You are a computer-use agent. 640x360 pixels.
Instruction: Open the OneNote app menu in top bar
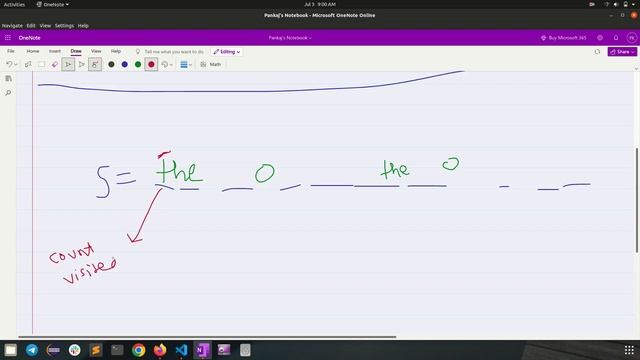pos(53,4)
